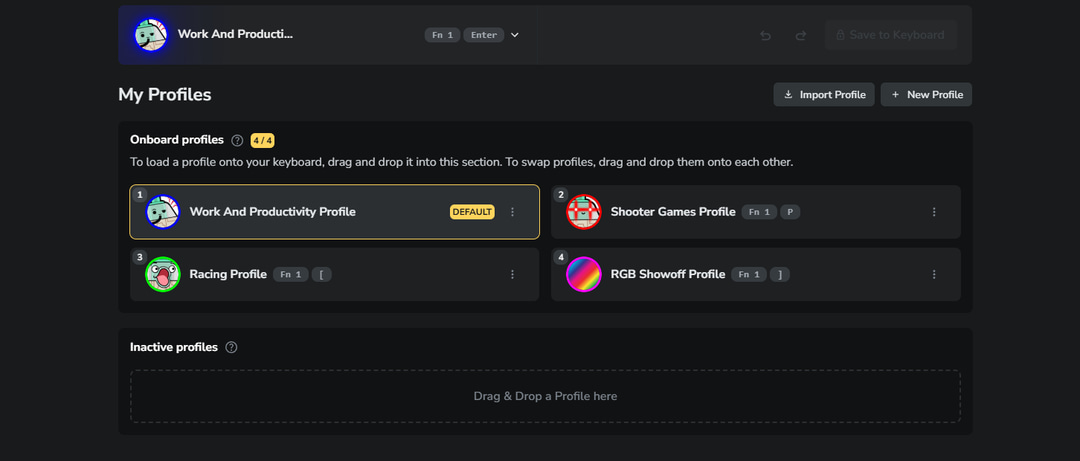
Task: Click the header profile avatar icon
Action: 150,34
